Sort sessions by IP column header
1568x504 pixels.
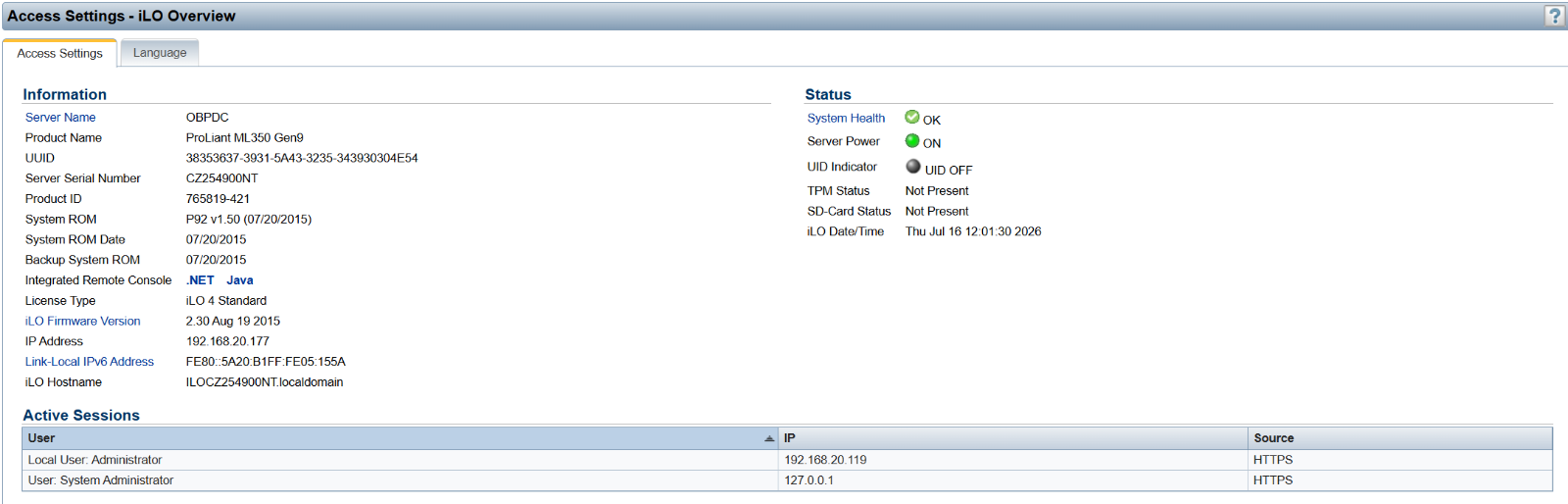tap(1013, 438)
